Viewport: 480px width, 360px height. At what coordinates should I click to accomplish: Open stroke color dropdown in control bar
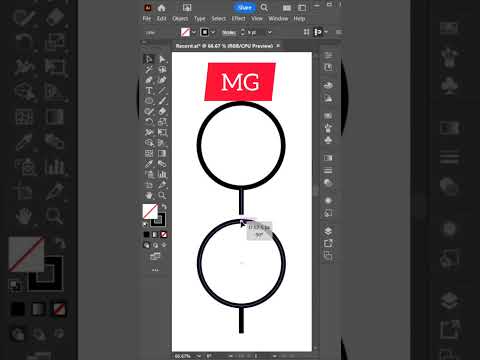(213, 32)
